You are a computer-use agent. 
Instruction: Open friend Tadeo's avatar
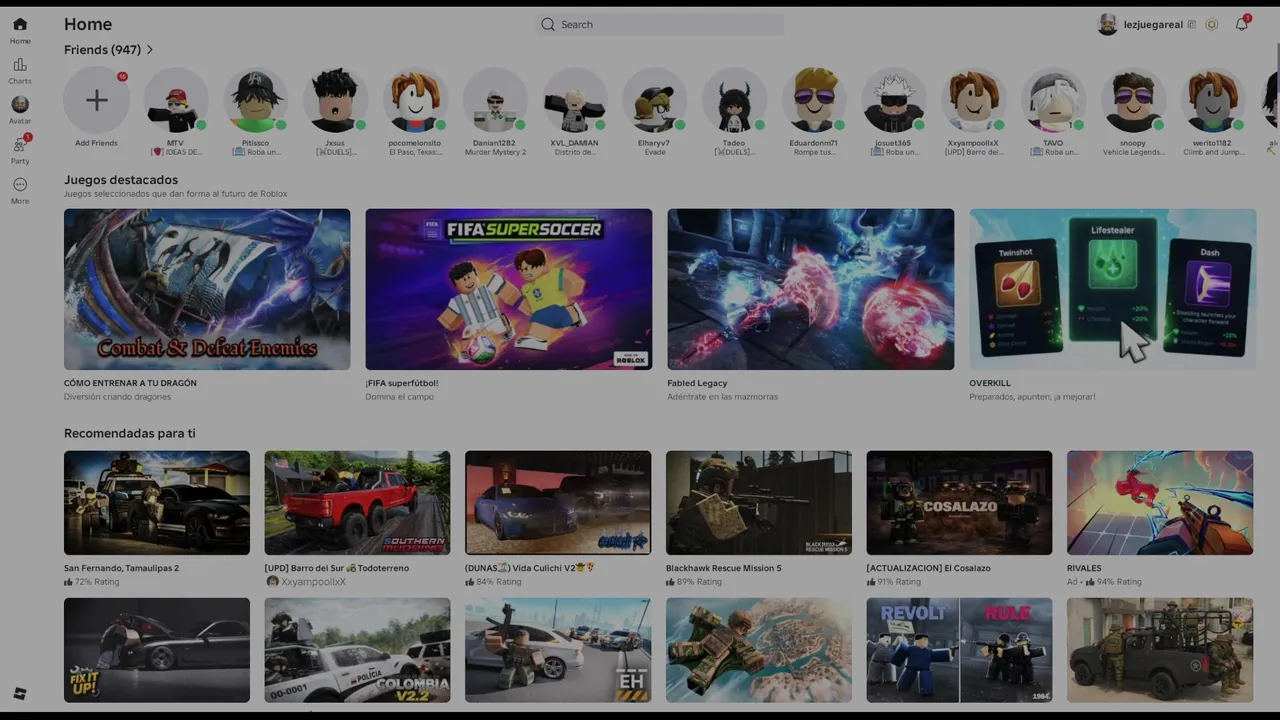click(734, 100)
